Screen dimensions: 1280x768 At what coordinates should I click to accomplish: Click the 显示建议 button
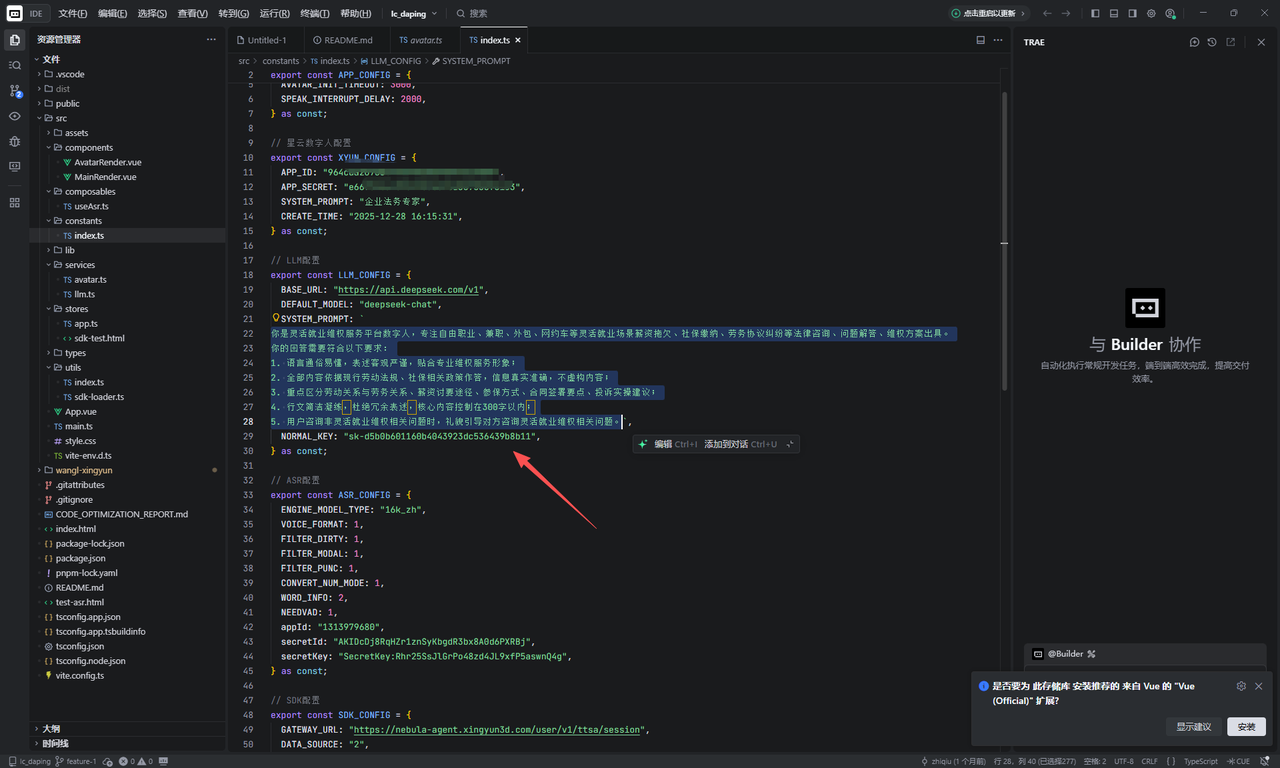(x=1193, y=727)
